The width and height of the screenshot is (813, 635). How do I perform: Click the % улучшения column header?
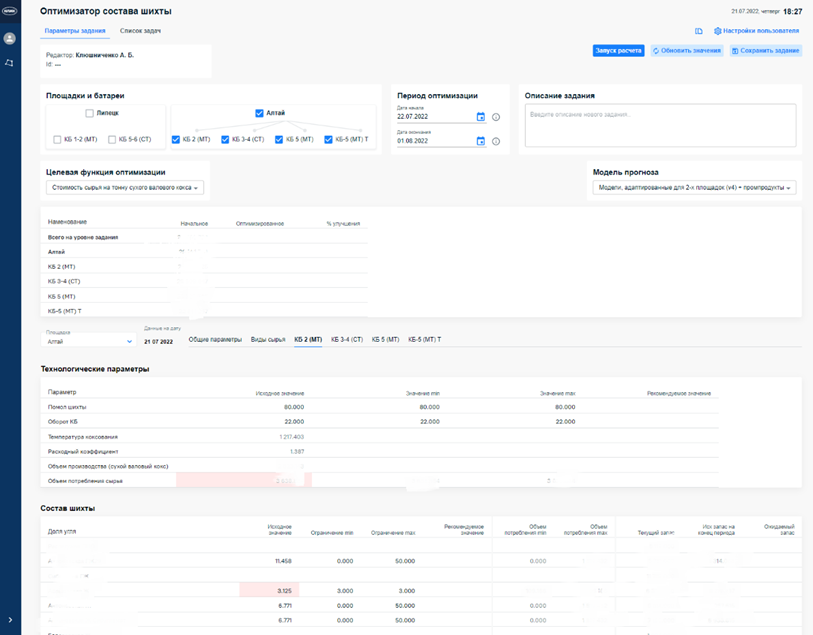[343, 223]
